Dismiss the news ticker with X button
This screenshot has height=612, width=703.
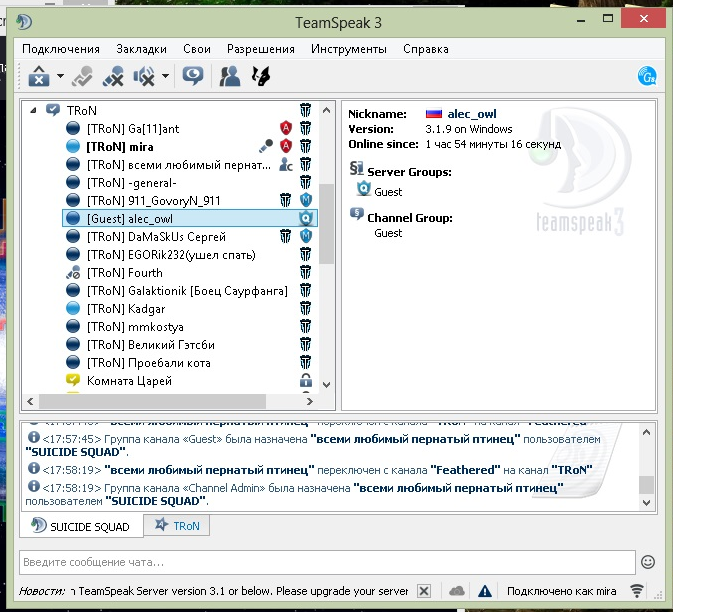pos(424,591)
